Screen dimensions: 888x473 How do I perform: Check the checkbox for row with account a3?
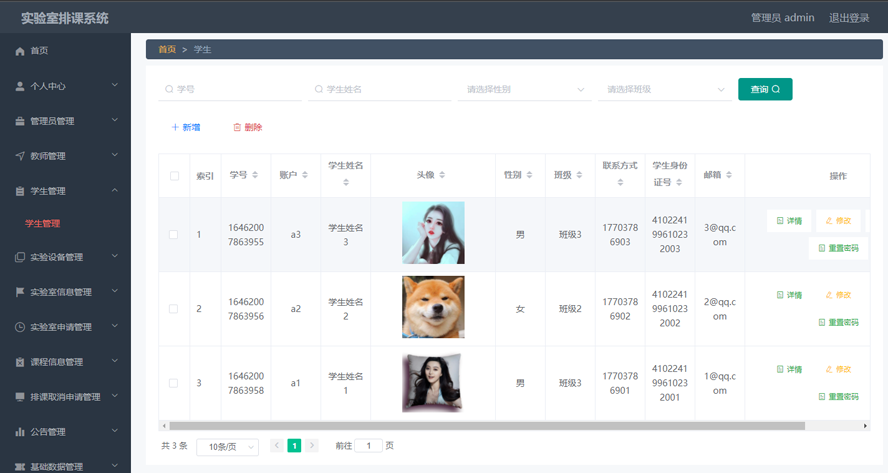pos(174,235)
